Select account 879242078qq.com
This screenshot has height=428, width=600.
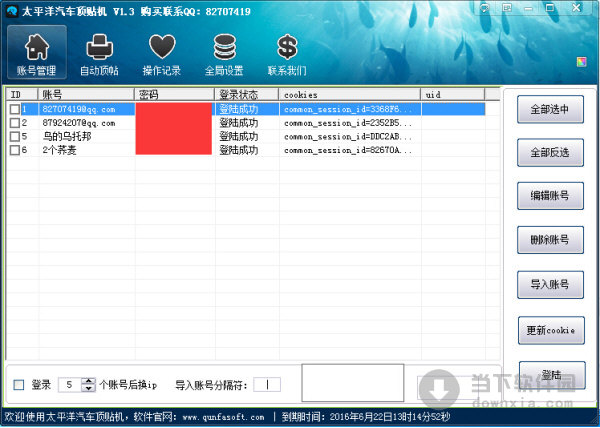79,123
